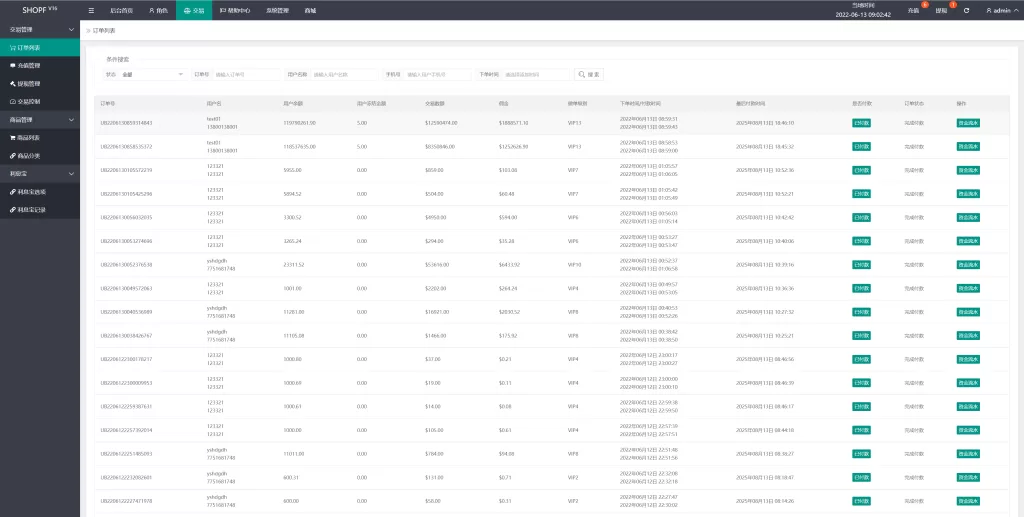
Task: Click the 搜索 search button
Action: [589, 74]
